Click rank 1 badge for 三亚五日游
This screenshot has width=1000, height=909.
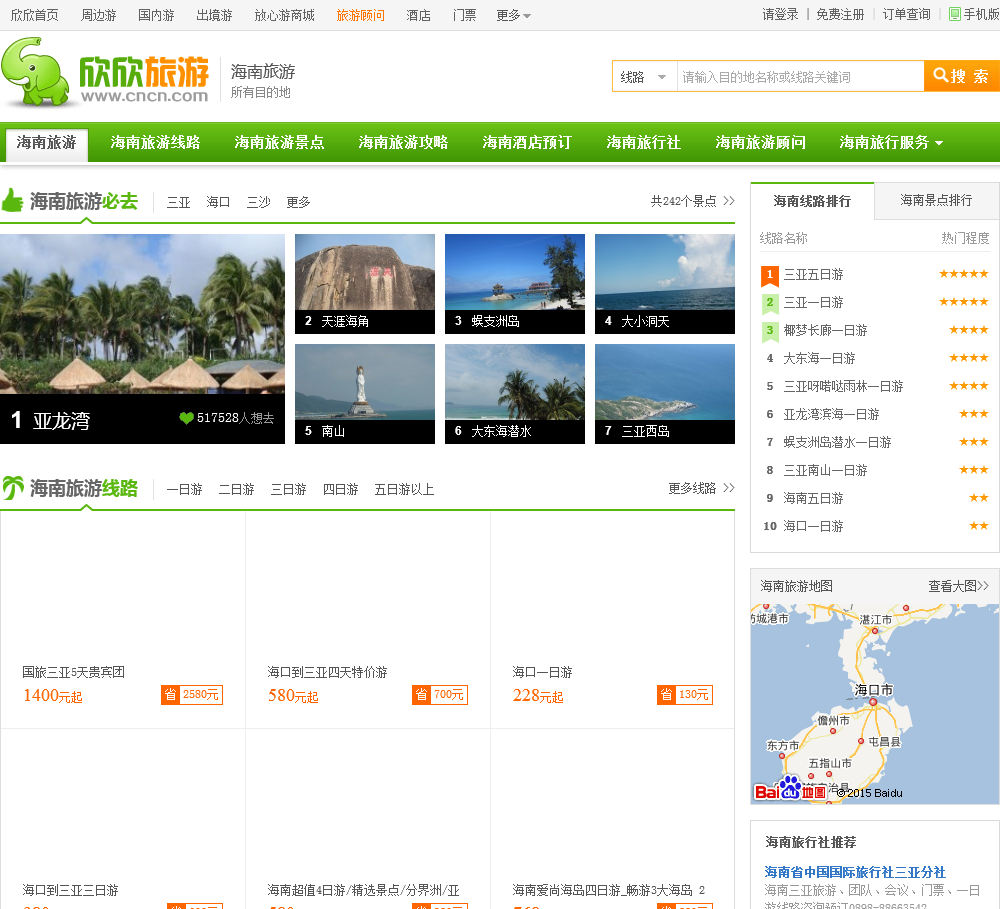[770, 275]
